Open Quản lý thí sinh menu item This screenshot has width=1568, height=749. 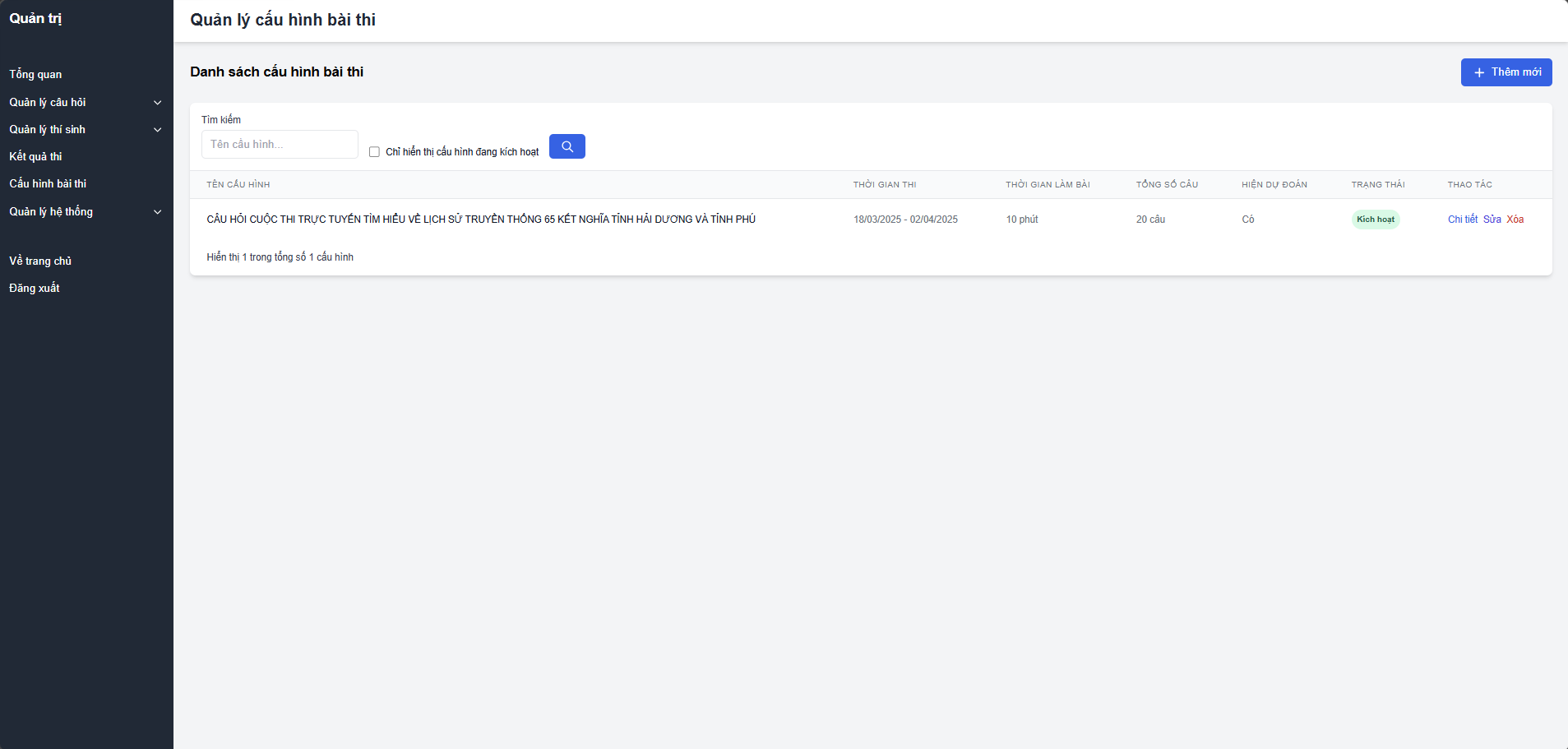(x=47, y=129)
